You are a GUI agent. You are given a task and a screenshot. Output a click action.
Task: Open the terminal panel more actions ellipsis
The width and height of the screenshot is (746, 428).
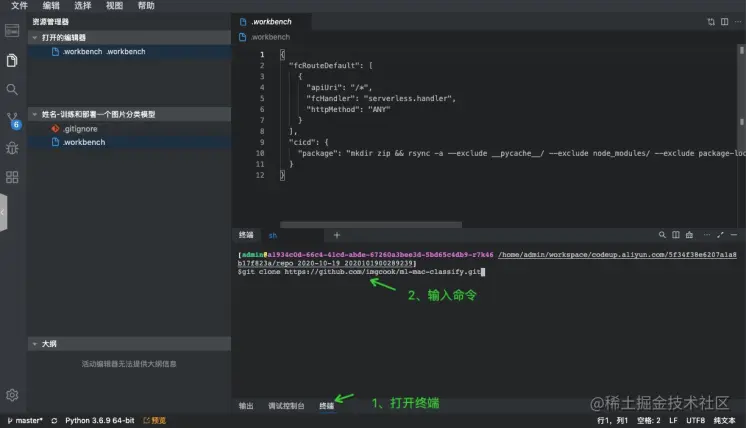click(707, 235)
